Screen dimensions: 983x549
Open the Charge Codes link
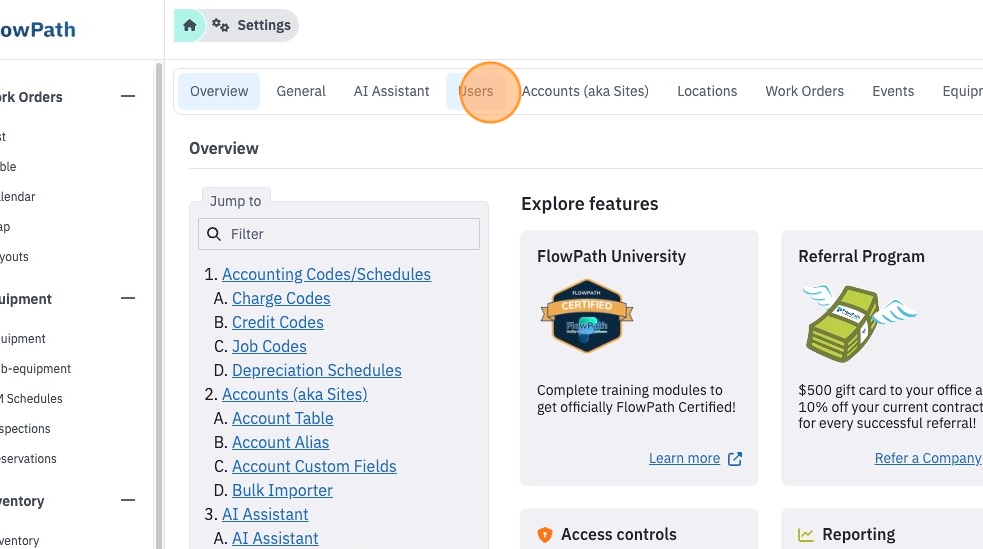coord(281,298)
